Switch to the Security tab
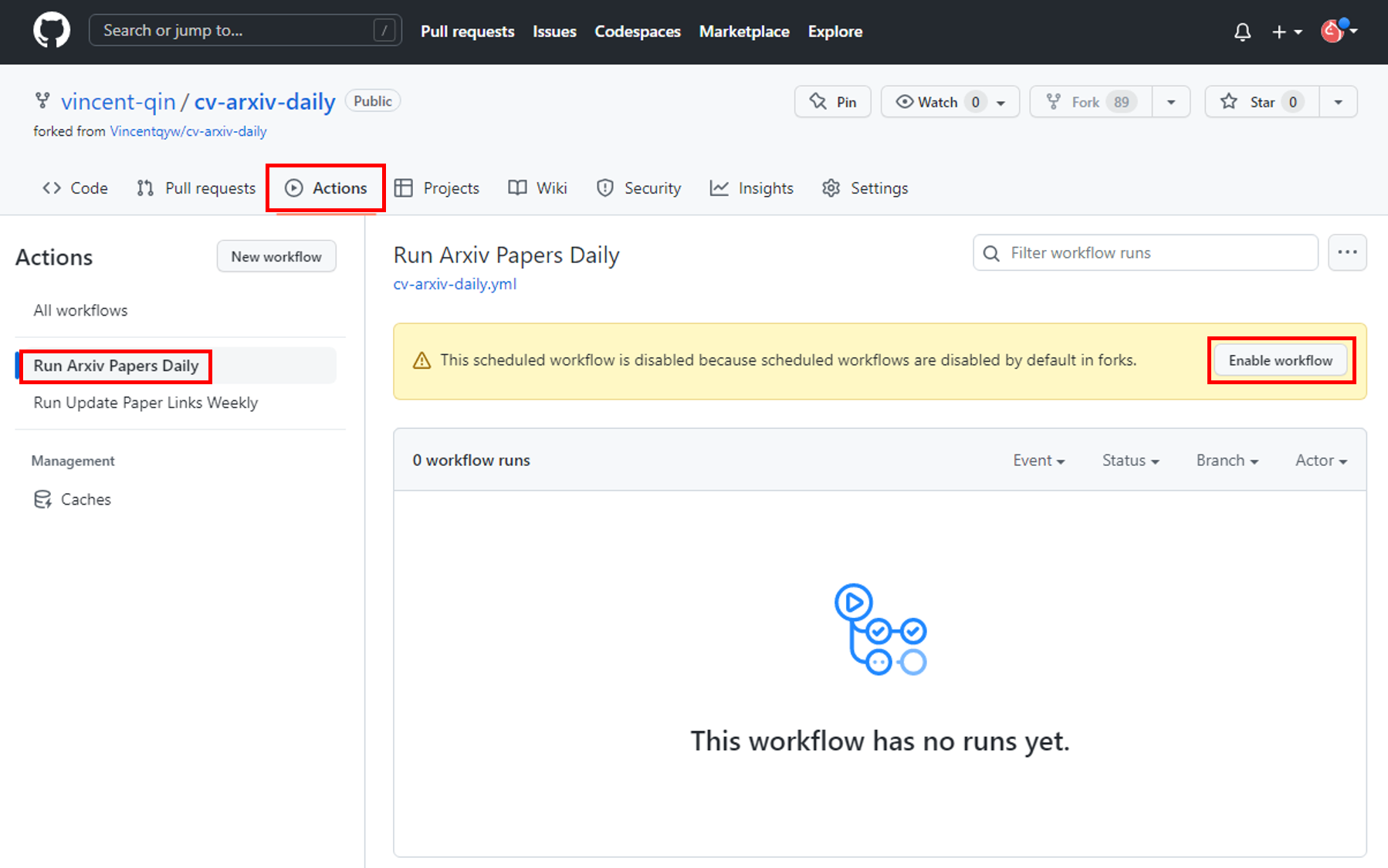The image size is (1388, 868). coord(638,188)
